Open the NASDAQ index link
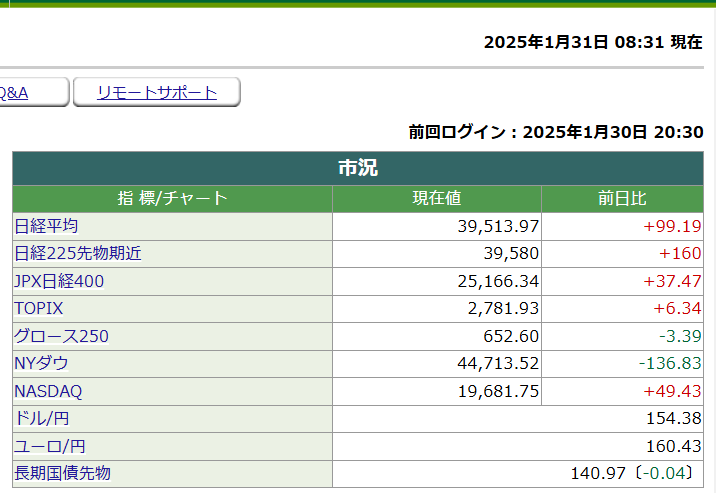The height and width of the screenshot is (493, 716). coord(48,391)
